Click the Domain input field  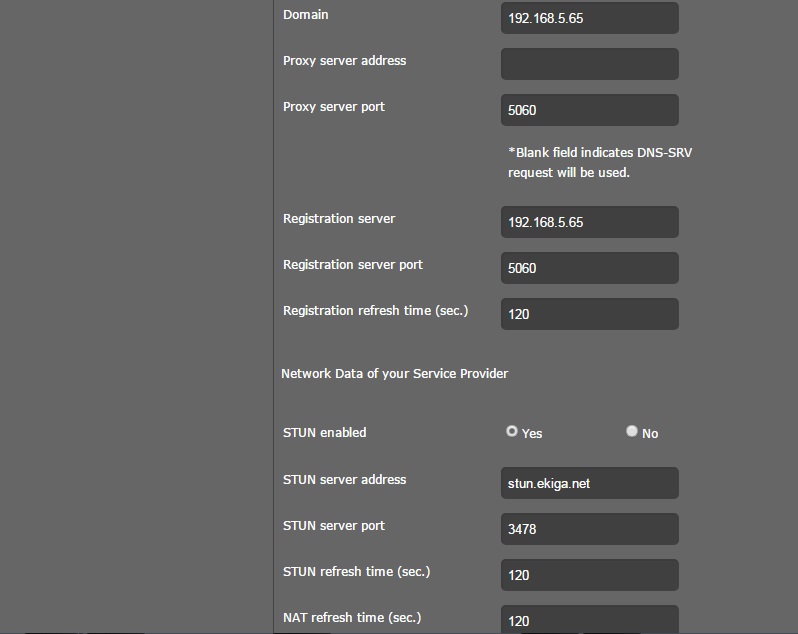[589, 18]
